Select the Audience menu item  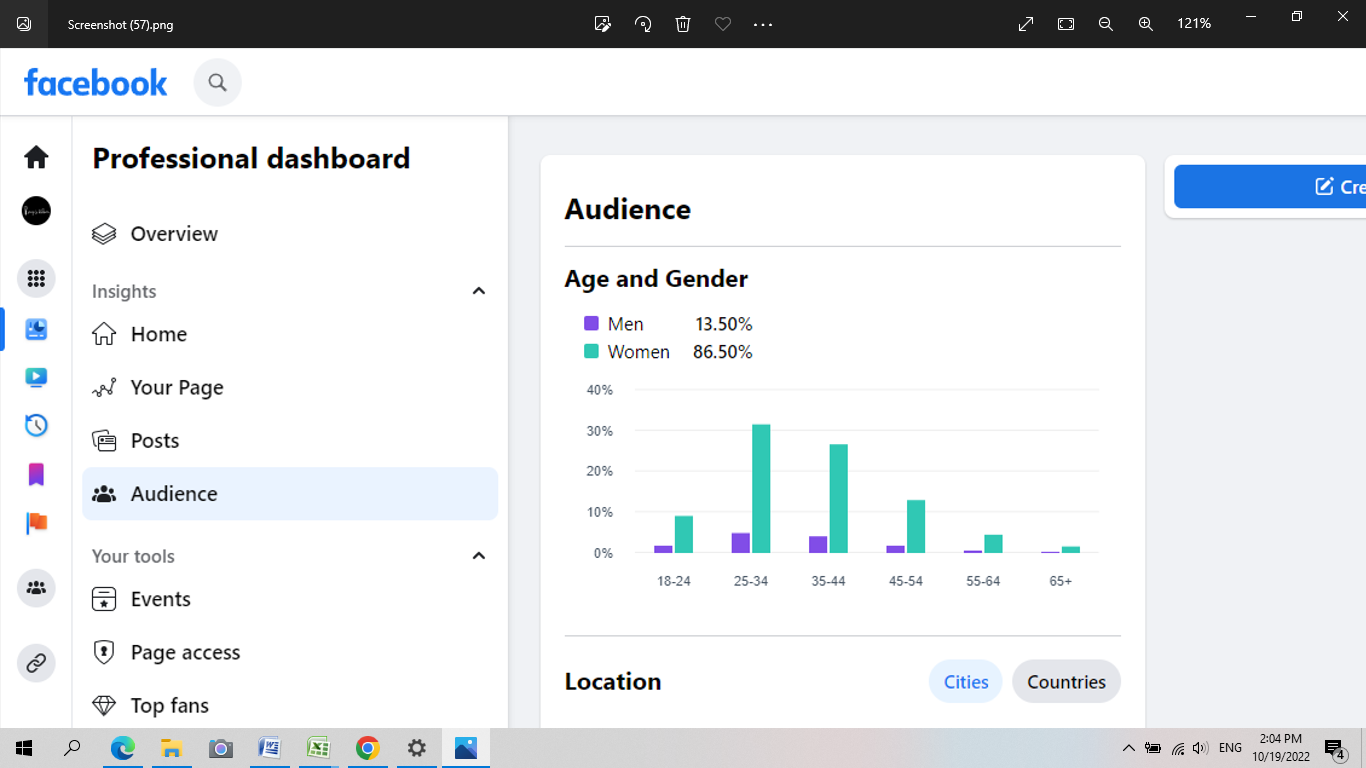290,493
